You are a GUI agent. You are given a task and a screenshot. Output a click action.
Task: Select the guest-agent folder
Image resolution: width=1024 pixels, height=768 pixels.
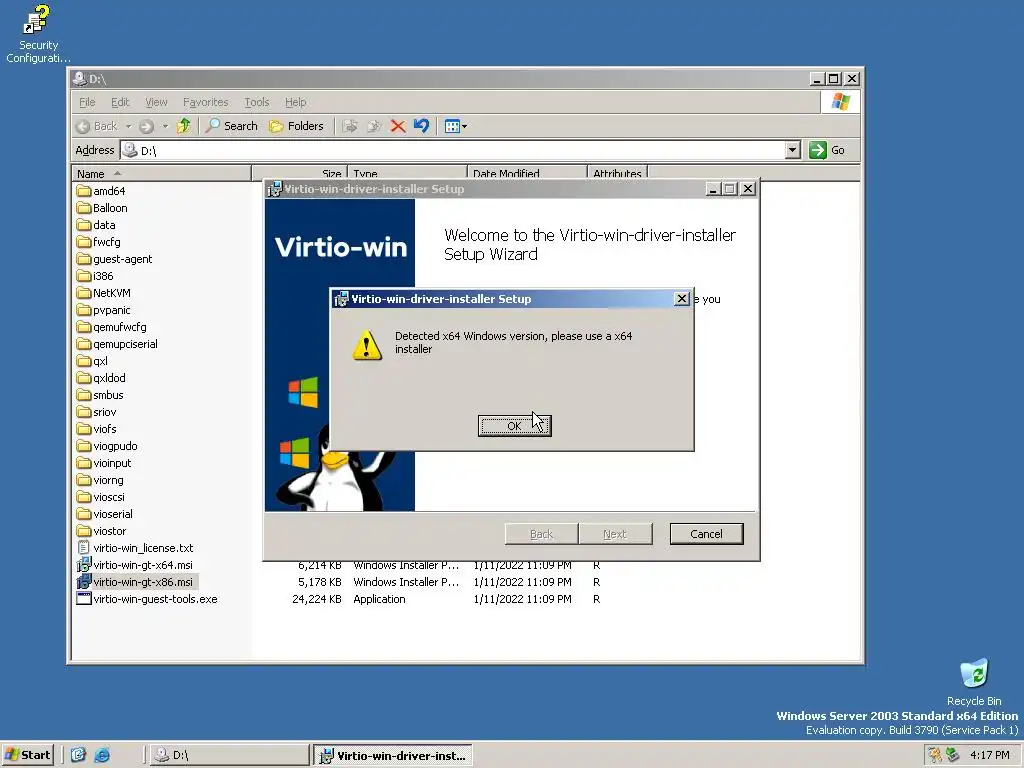114,259
